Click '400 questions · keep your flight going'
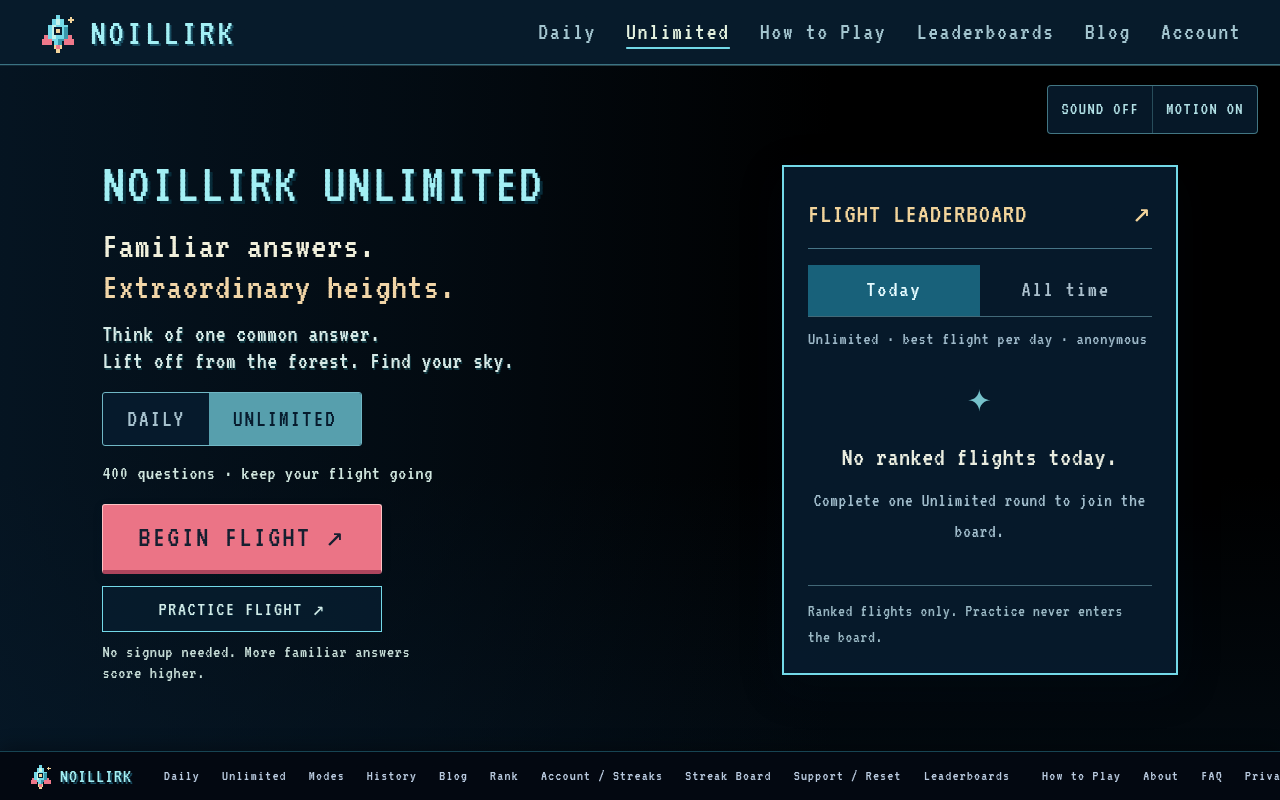1280x800 pixels. point(268,474)
